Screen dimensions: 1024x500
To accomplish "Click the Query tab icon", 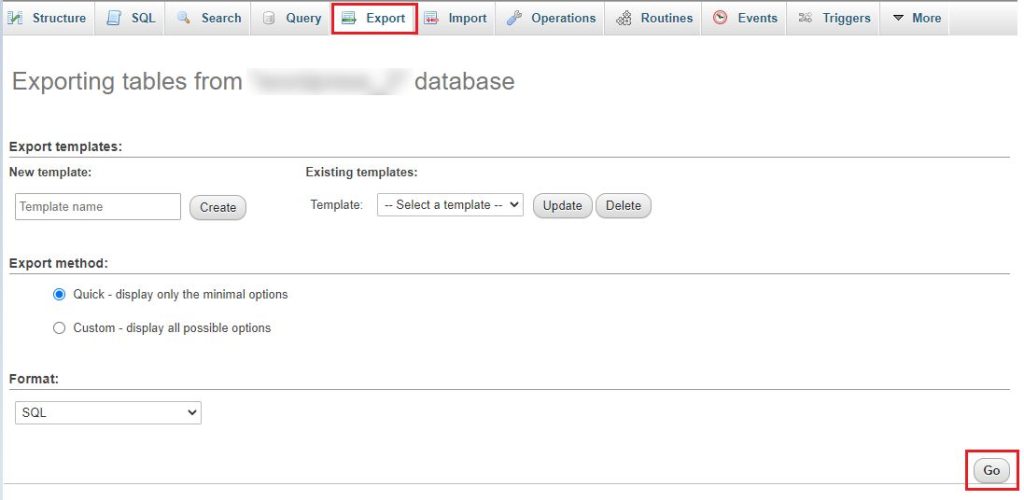I will pos(269,18).
